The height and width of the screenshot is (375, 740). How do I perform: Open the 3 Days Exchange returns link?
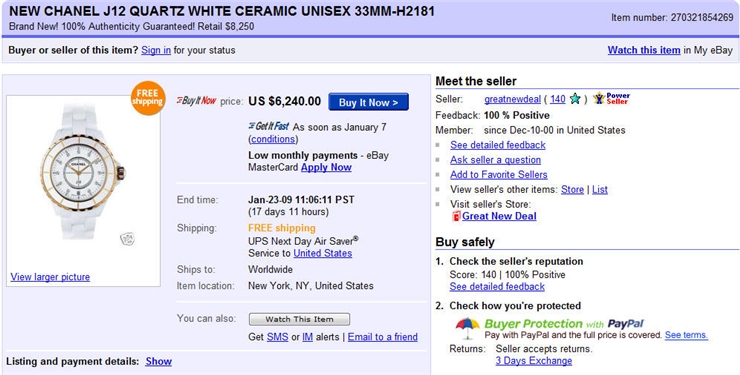[534, 361]
